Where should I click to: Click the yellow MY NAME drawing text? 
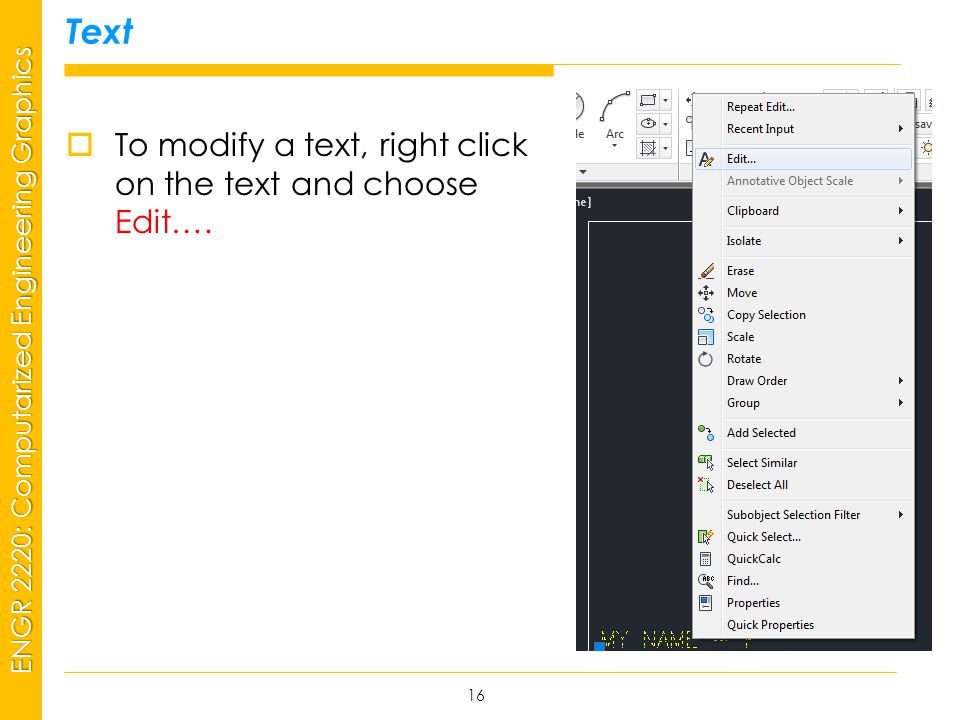pyautogui.click(x=649, y=640)
